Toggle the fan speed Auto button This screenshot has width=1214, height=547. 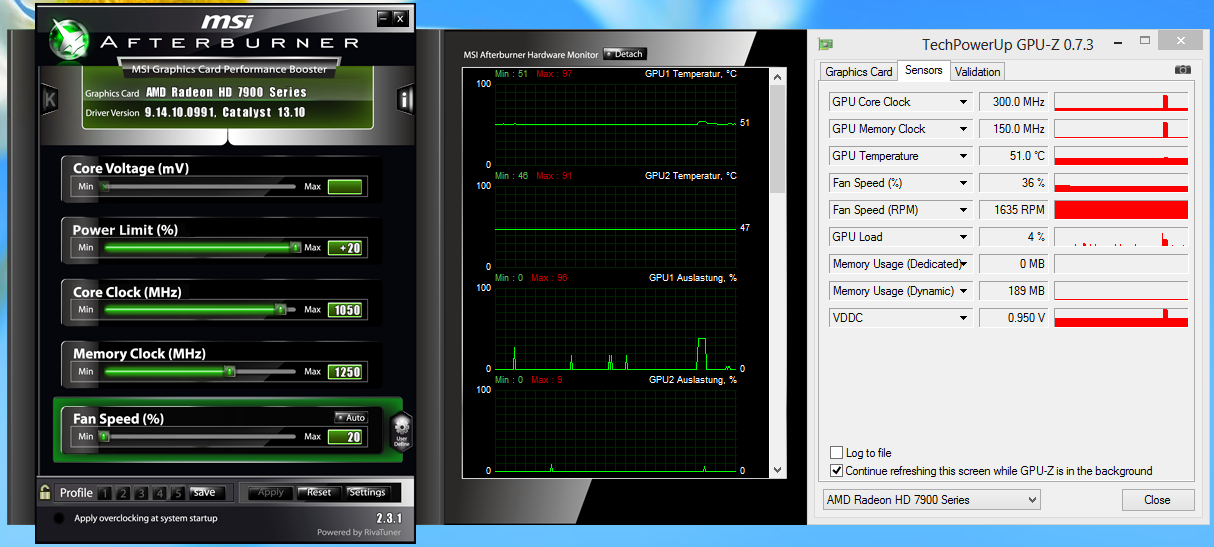(351, 417)
